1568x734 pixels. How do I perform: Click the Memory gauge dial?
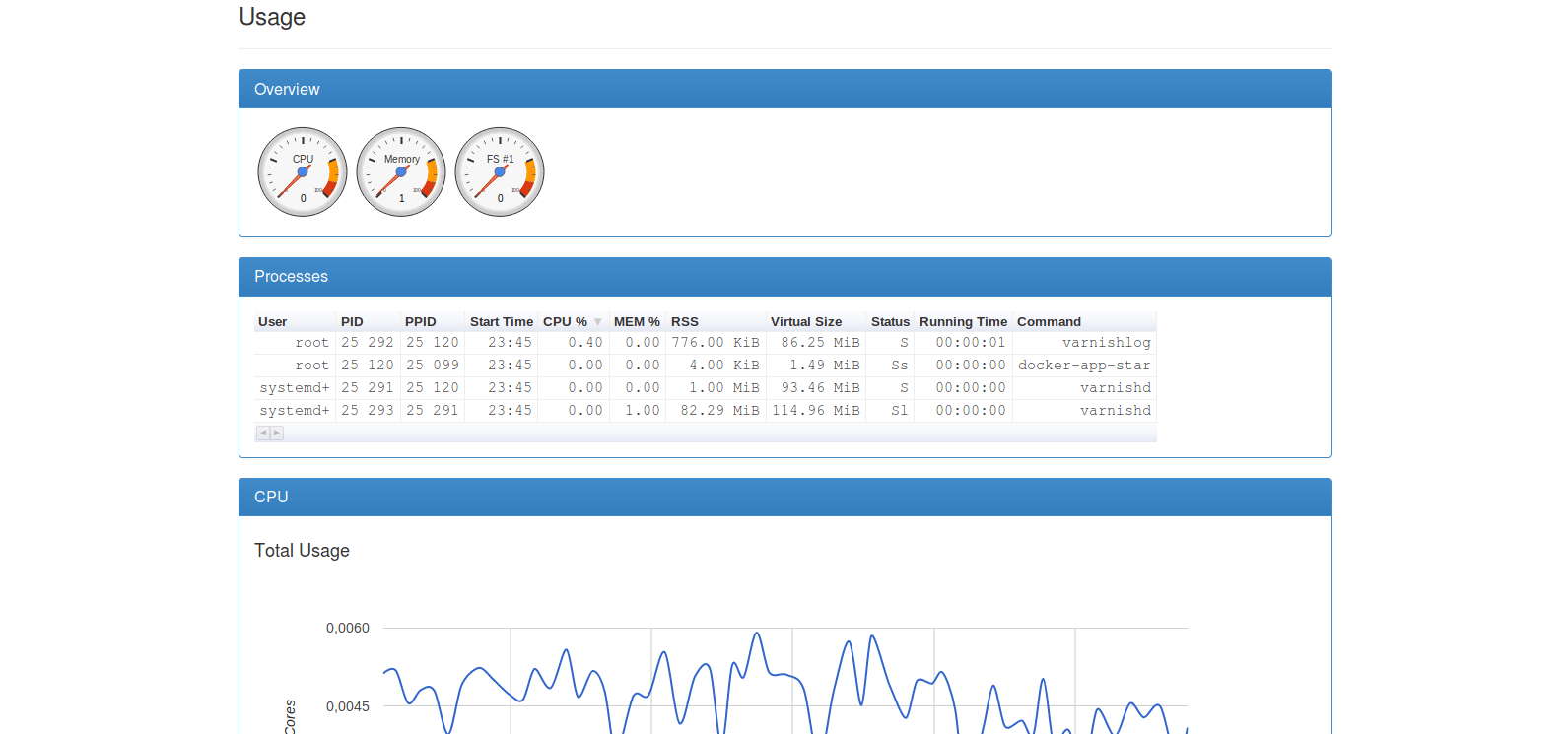(401, 171)
